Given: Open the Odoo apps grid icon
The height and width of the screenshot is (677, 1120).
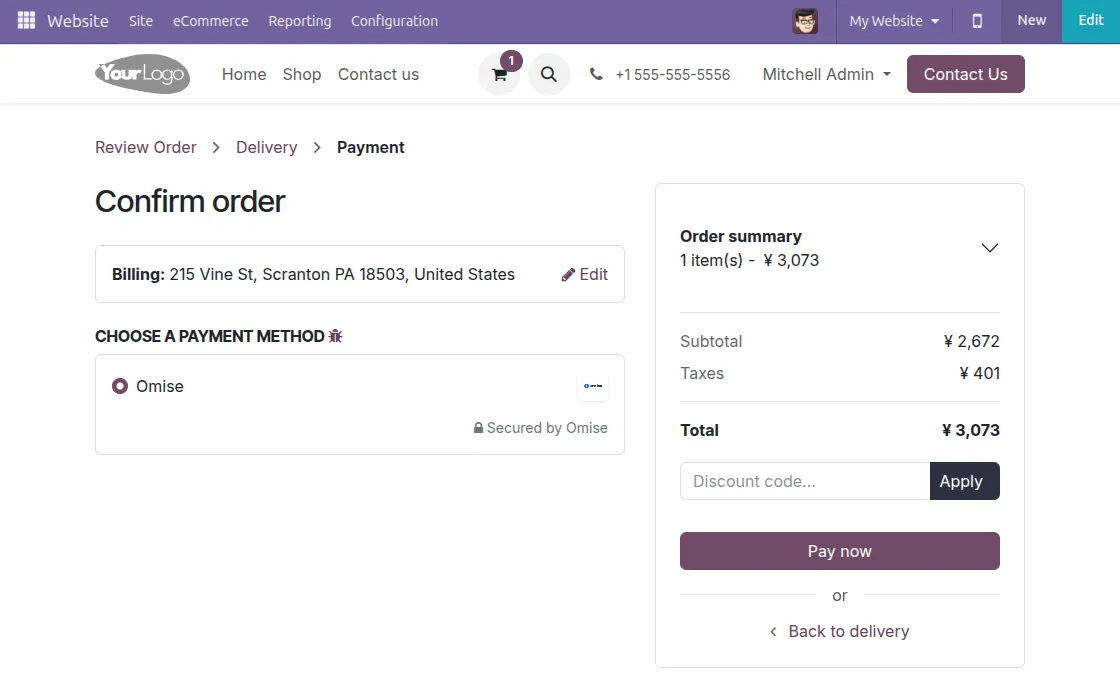Looking at the screenshot, I should 25,20.
